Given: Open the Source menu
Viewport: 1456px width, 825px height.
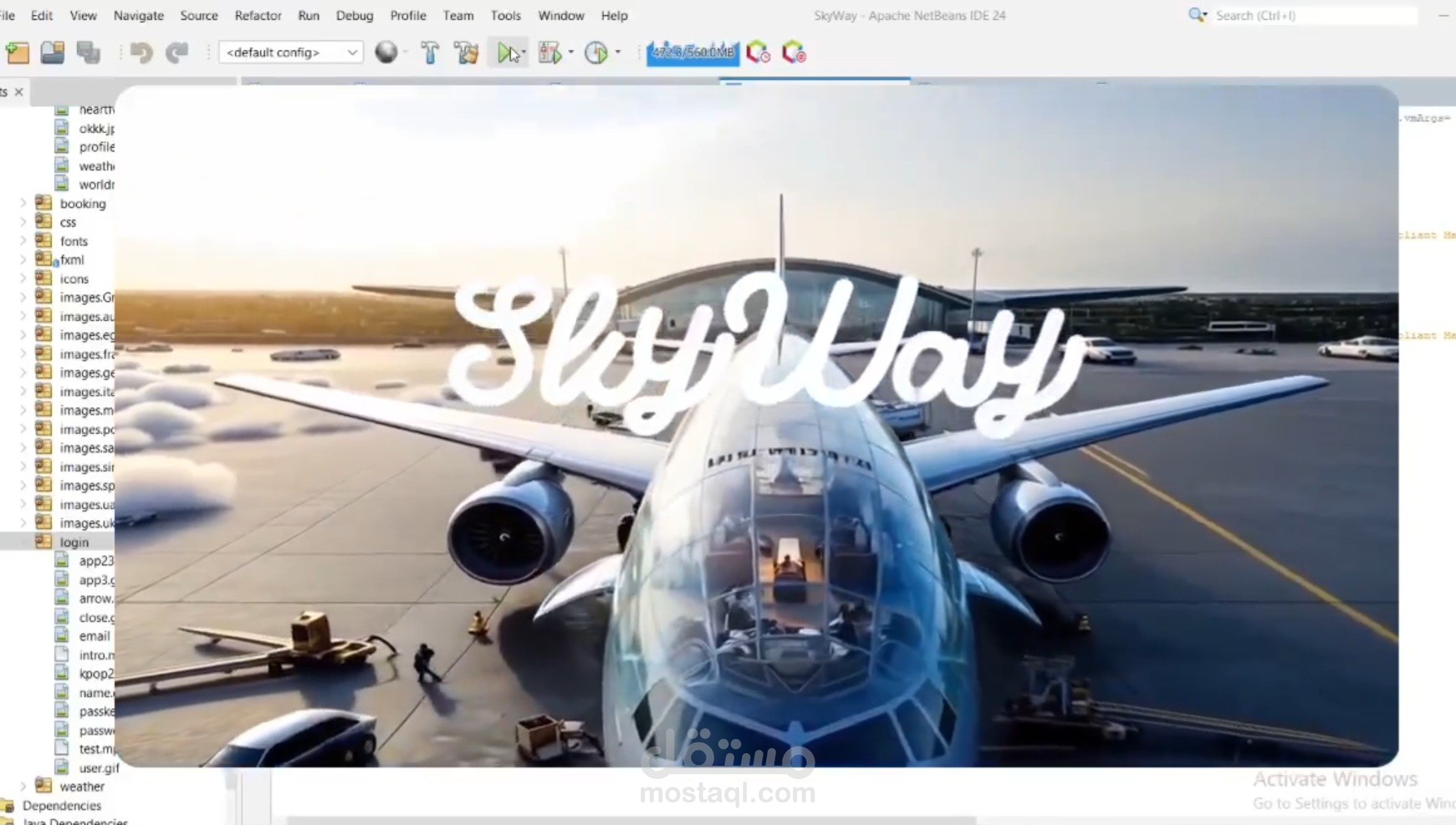Looking at the screenshot, I should click(x=199, y=15).
